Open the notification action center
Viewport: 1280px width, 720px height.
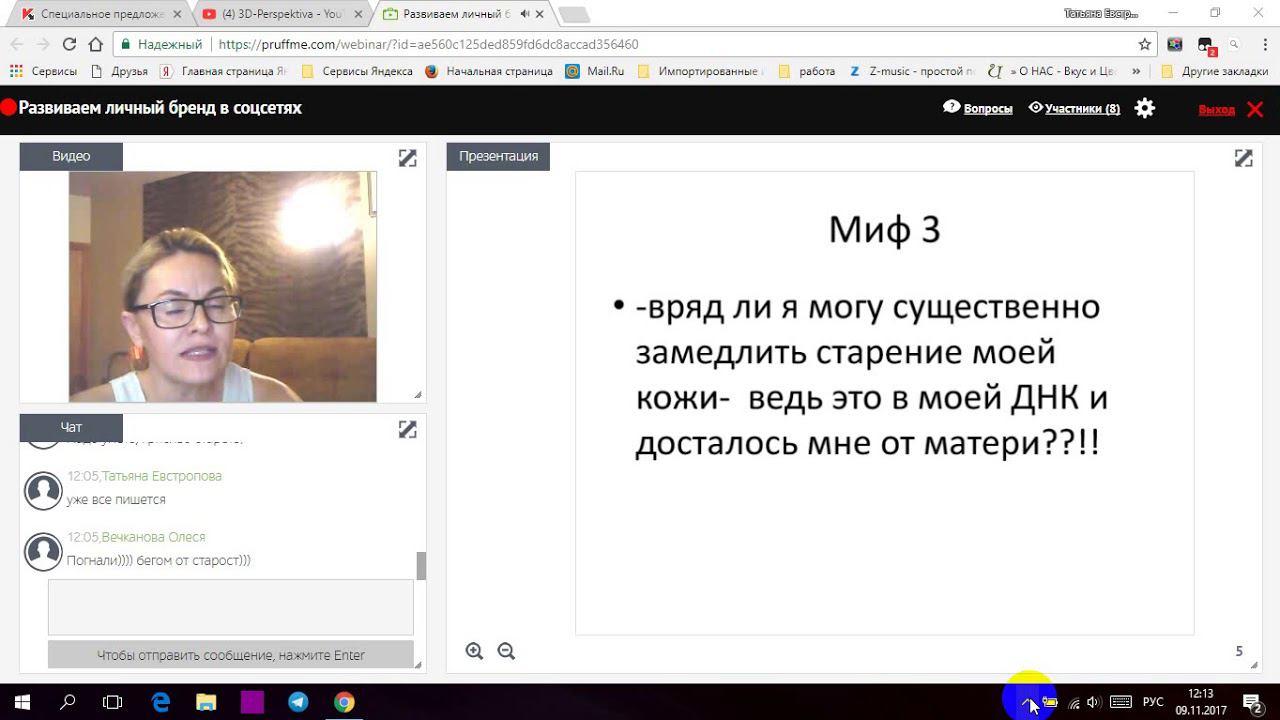click(x=1252, y=702)
